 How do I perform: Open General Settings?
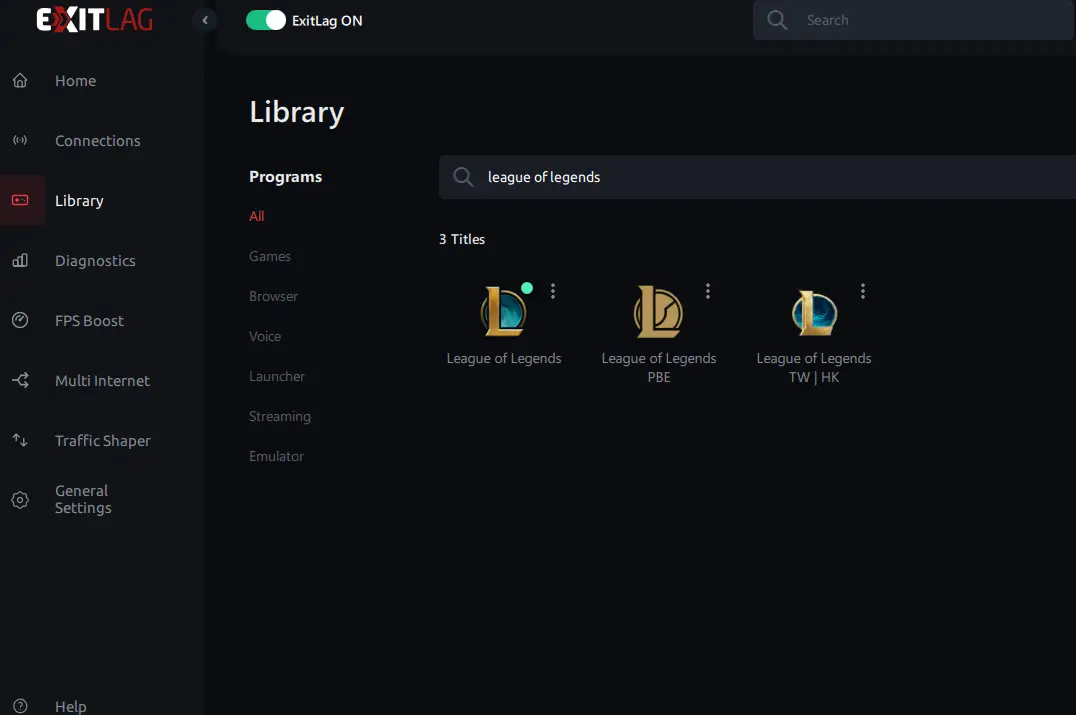[x=83, y=500]
